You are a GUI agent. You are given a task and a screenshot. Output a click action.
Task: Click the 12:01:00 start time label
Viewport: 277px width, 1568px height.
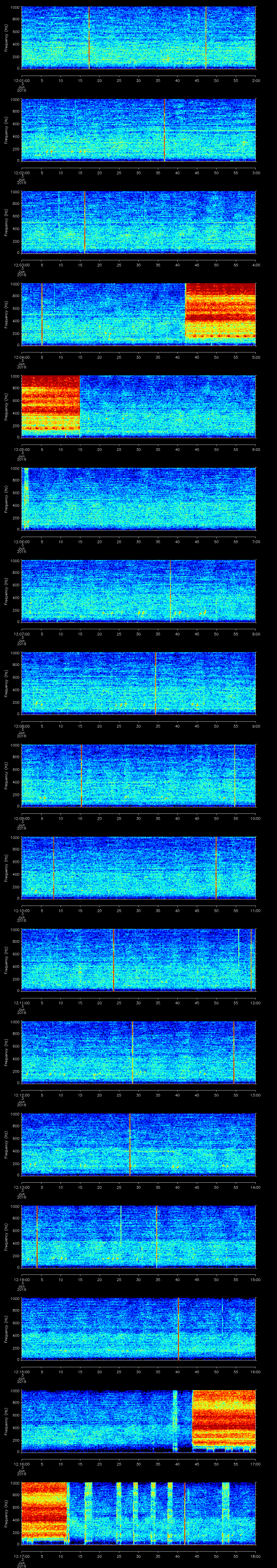pyautogui.click(x=21, y=80)
